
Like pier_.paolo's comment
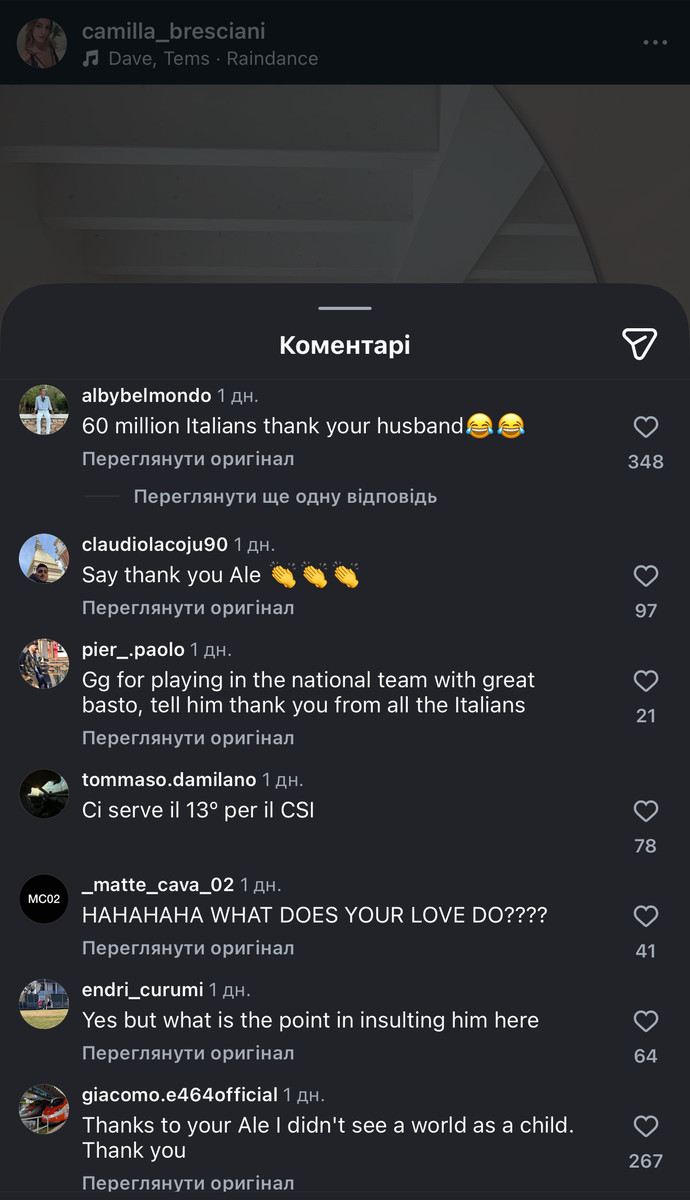(x=646, y=682)
